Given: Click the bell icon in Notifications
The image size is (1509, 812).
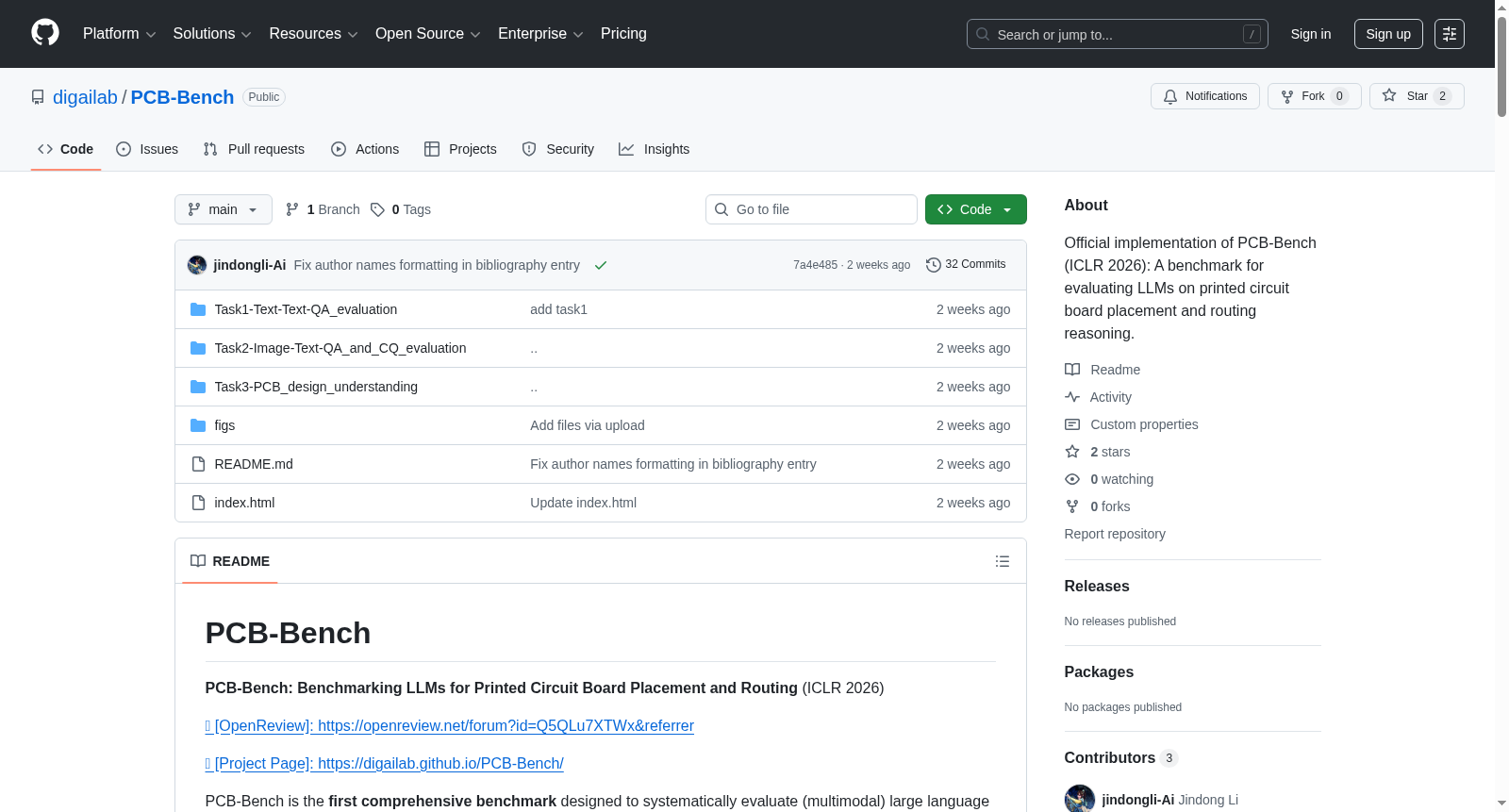Looking at the screenshot, I should [x=1170, y=96].
